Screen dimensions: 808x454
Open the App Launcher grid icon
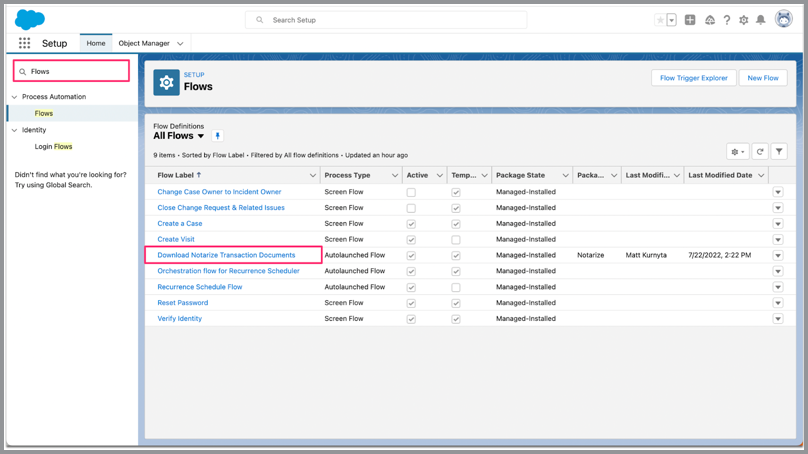[25, 44]
